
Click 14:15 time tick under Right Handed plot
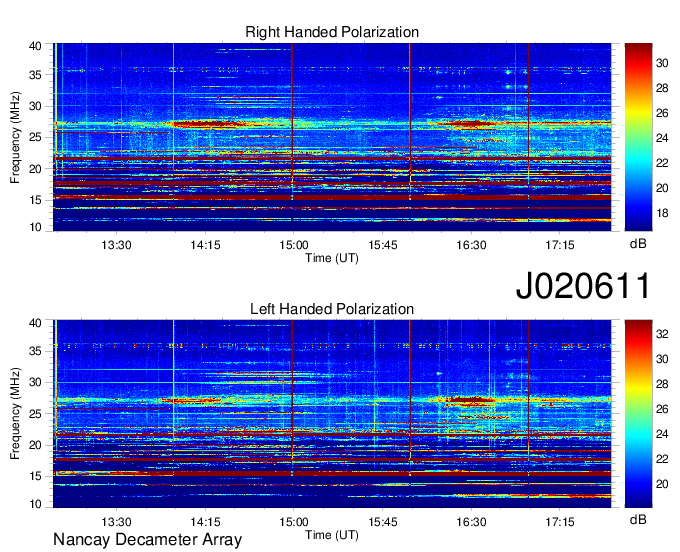[205, 245]
